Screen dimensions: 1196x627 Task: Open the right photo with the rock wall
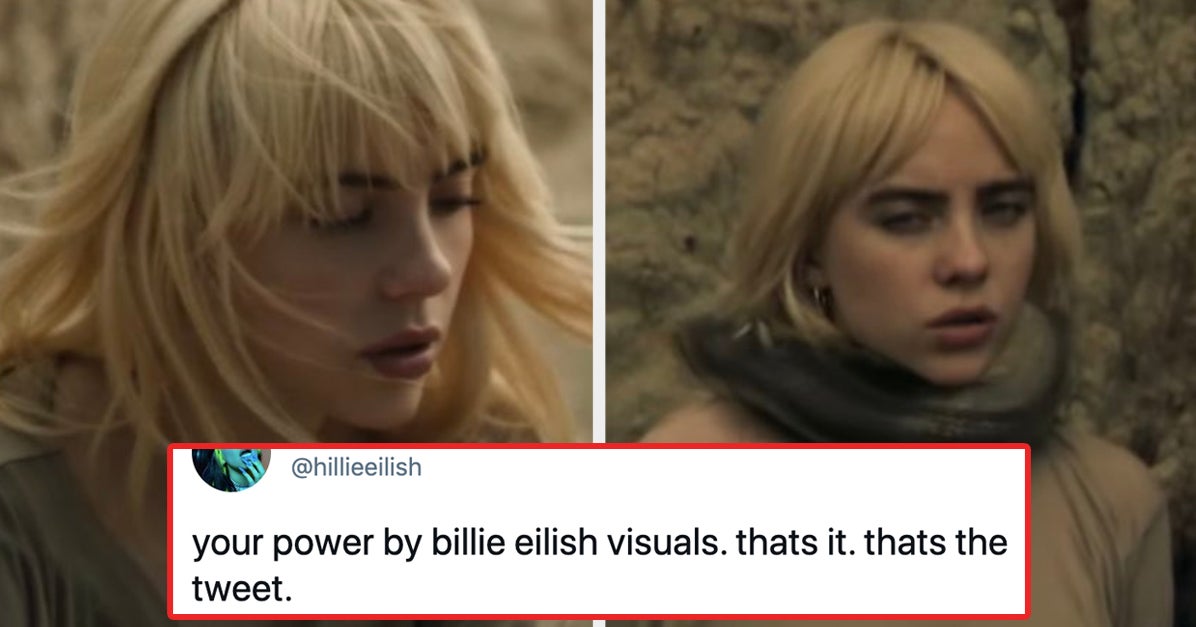(900, 221)
